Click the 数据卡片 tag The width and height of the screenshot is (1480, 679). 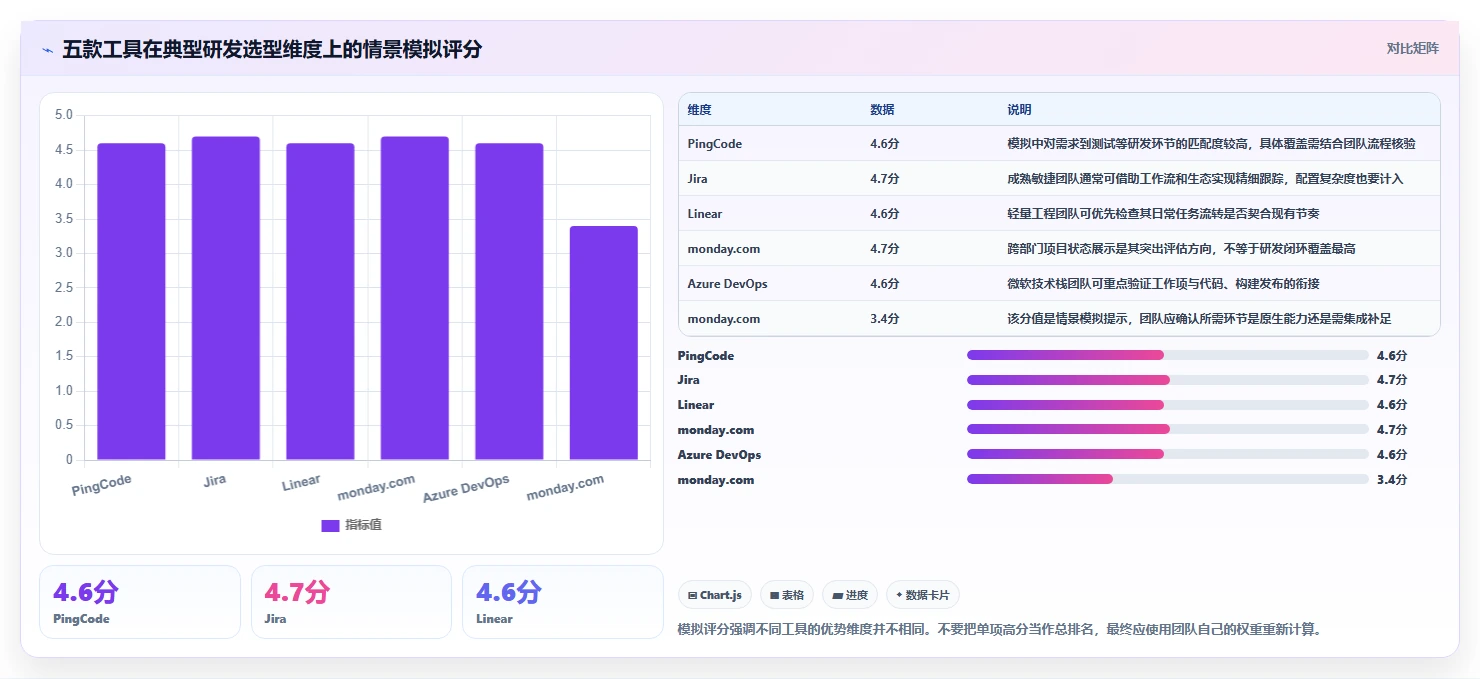(923, 595)
